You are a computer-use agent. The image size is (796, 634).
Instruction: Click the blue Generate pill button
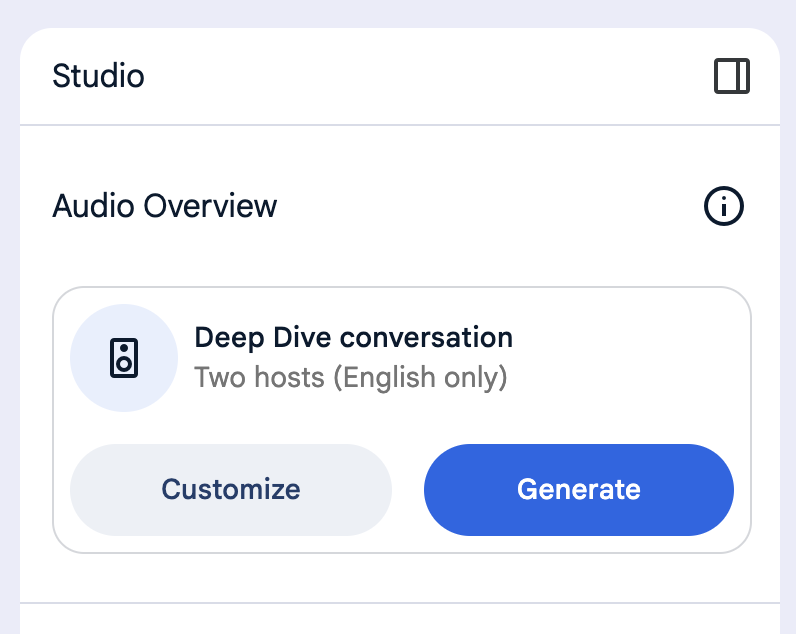pyautogui.click(x=578, y=490)
